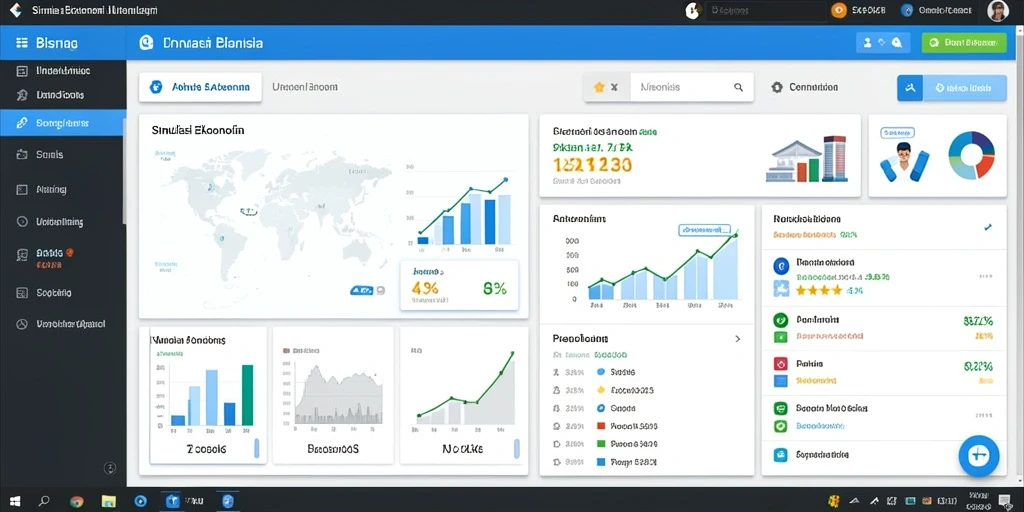Click the blue pill handle in the bar chart card
This screenshot has height=512, width=1024.
tap(256, 448)
